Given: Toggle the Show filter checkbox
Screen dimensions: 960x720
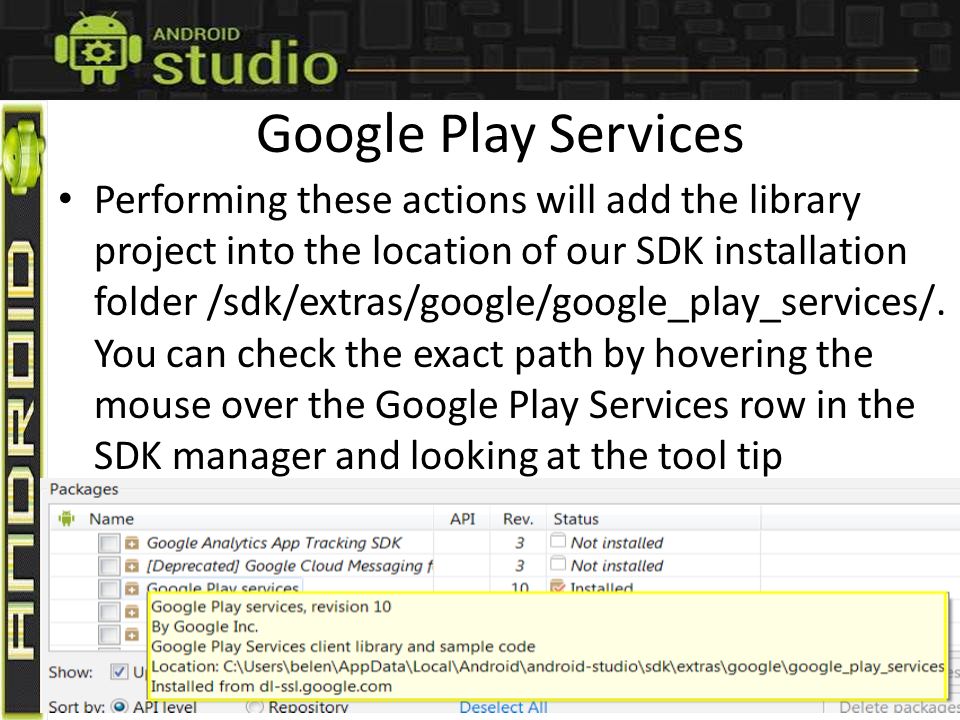Looking at the screenshot, I should click(x=119, y=672).
